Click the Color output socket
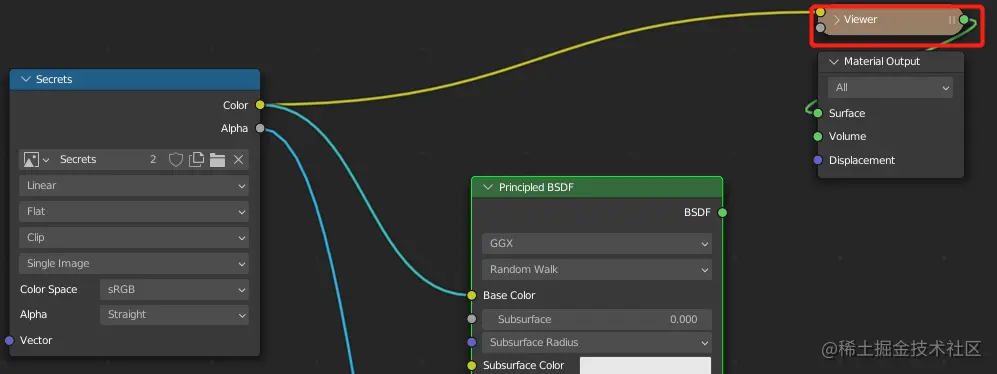This screenshot has width=997, height=374. click(259, 105)
